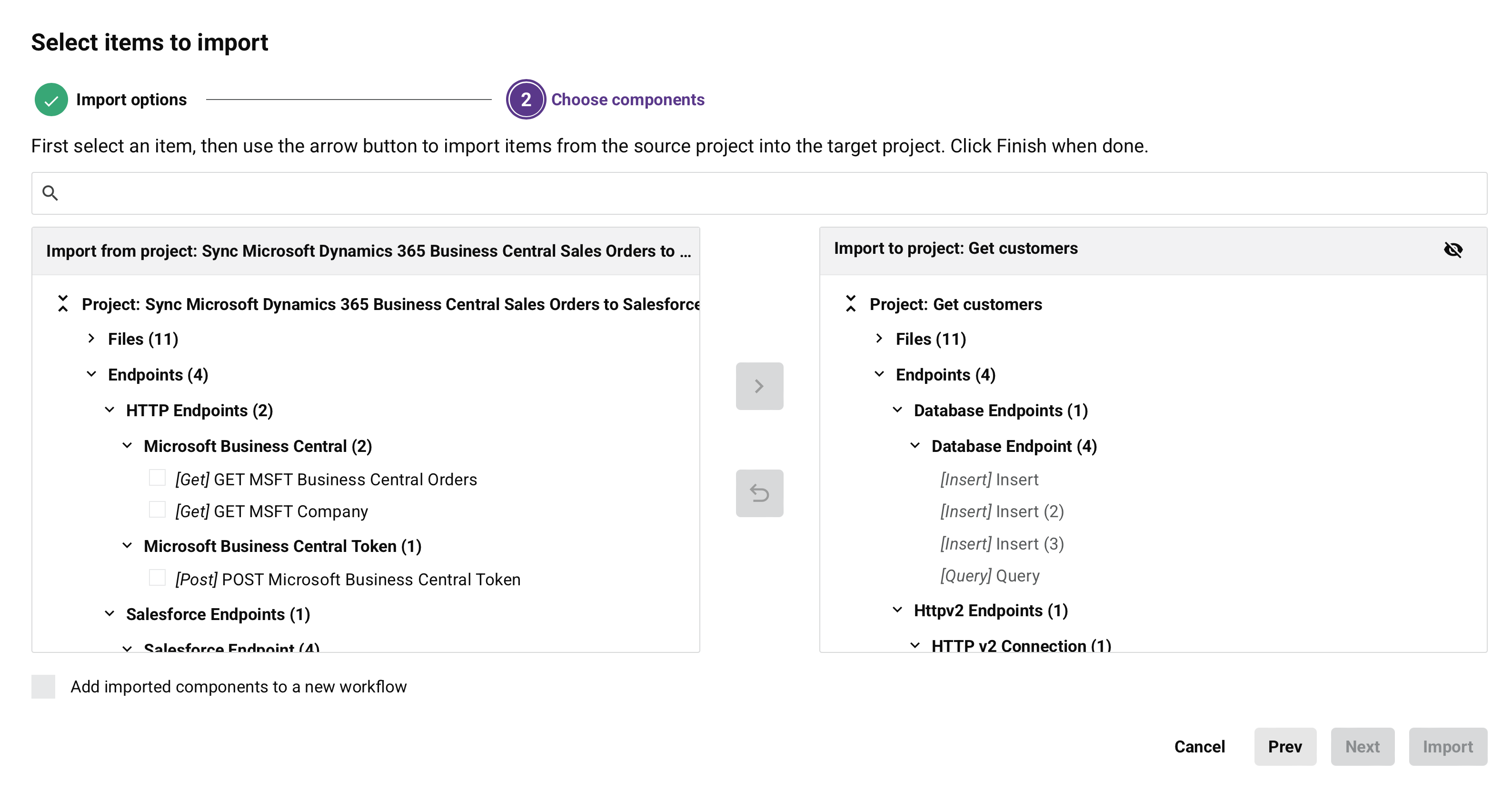This screenshot has width=1512, height=801.
Task: Collapse Endpoints (4) in the target project
Action: click(x=879, y=374)
